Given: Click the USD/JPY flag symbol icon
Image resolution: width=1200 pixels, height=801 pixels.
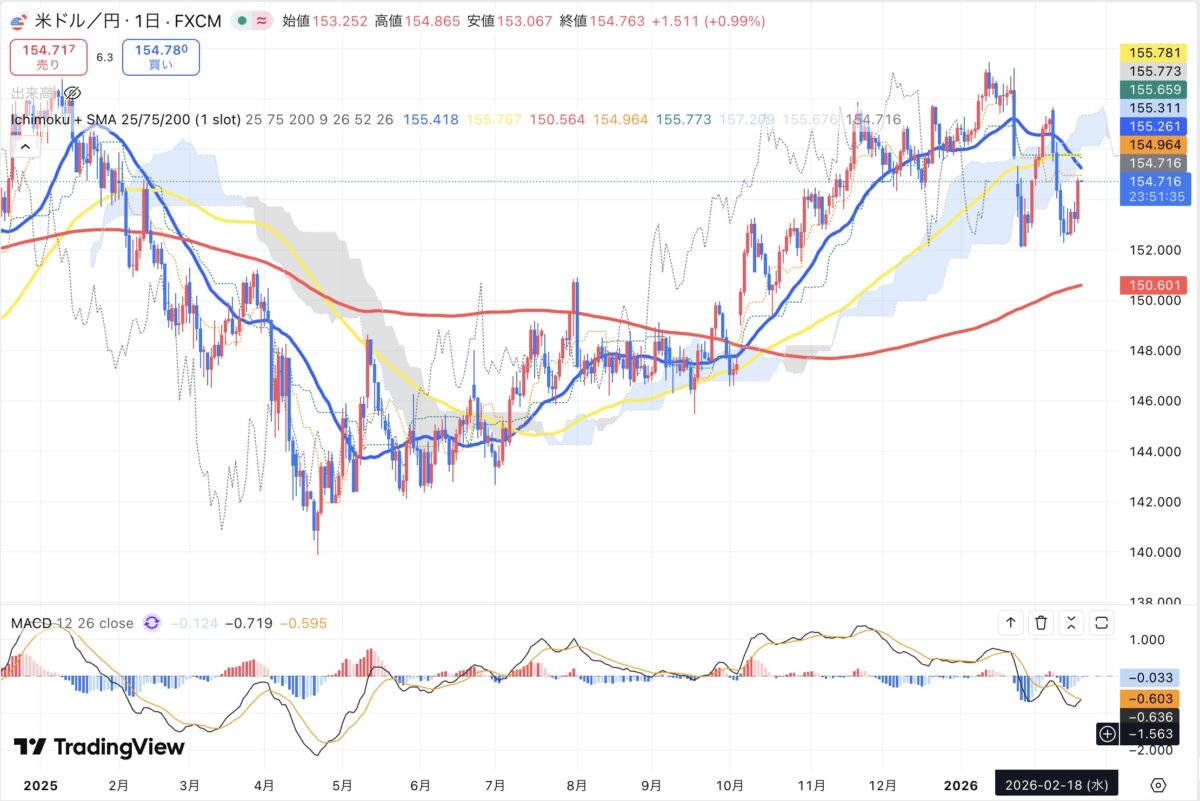Looking at the screenshot, I should coord(20,21).
